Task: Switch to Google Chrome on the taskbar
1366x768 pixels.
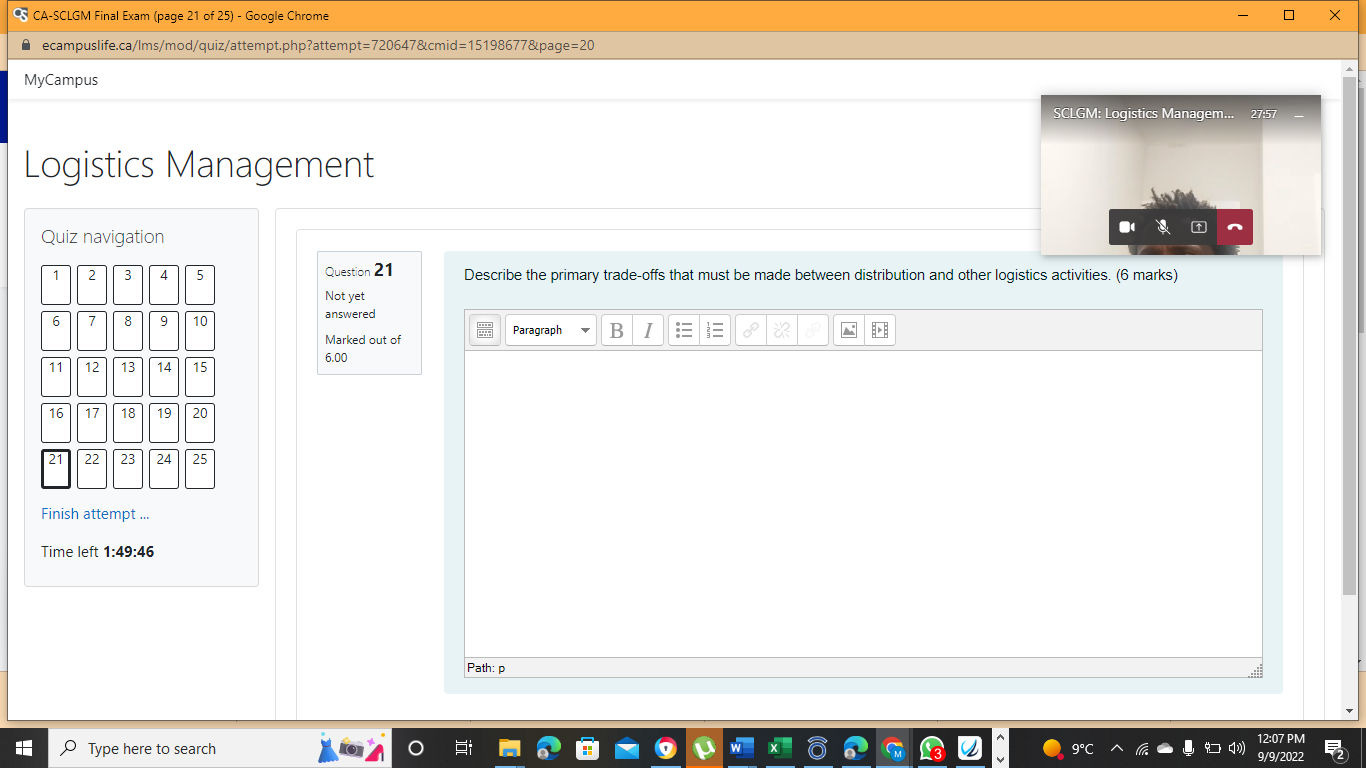Action: 893,748
